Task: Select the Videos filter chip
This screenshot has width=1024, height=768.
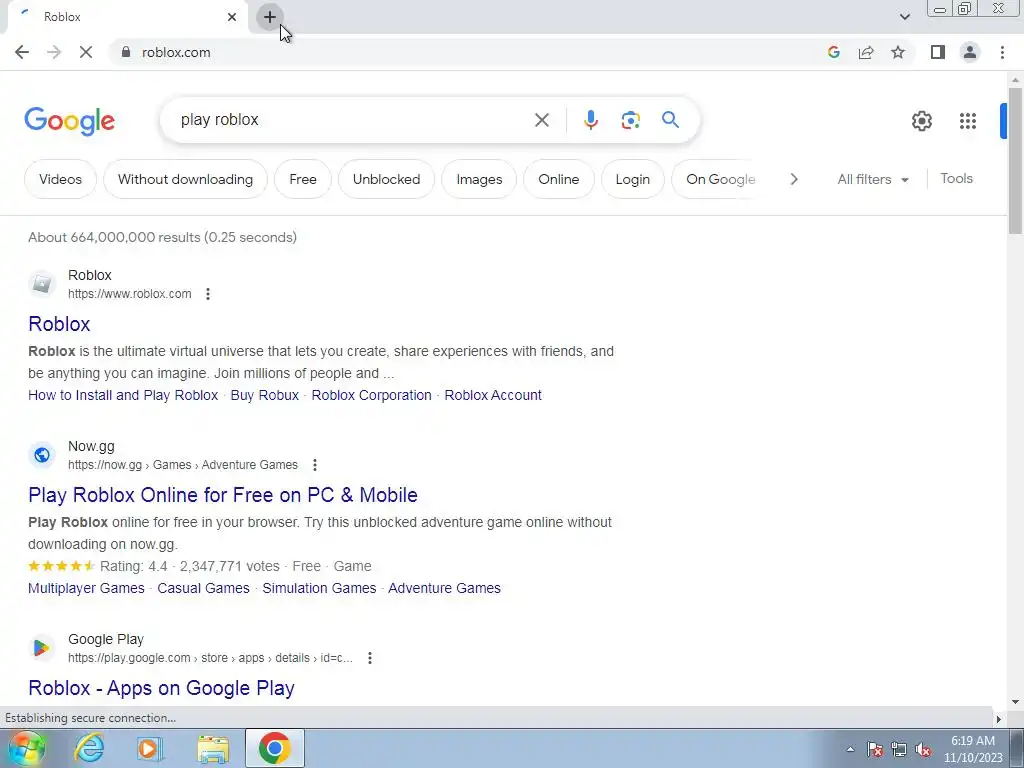Action: coord(60,179)
